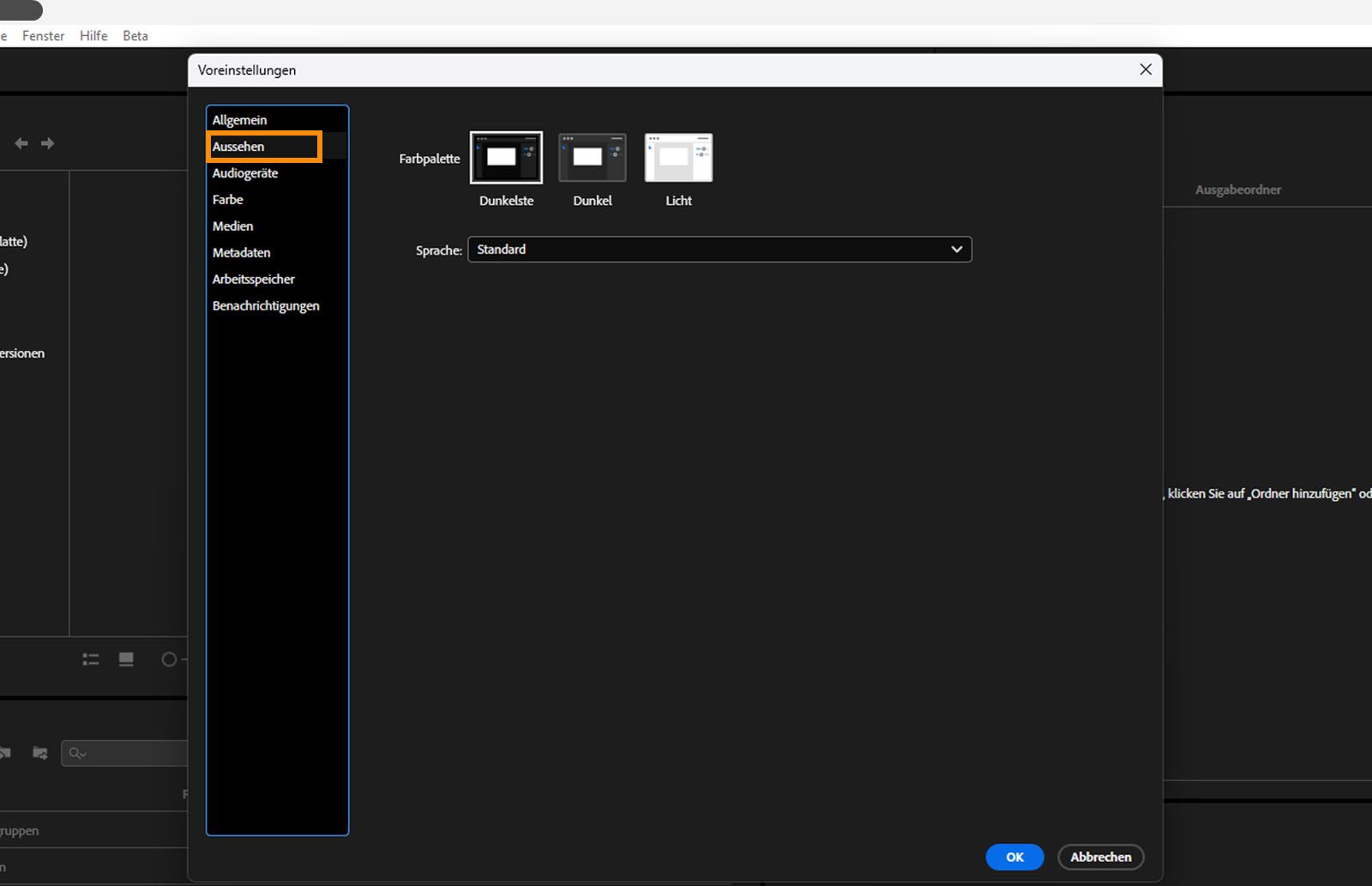Go back using the left arrow icon

21,143
